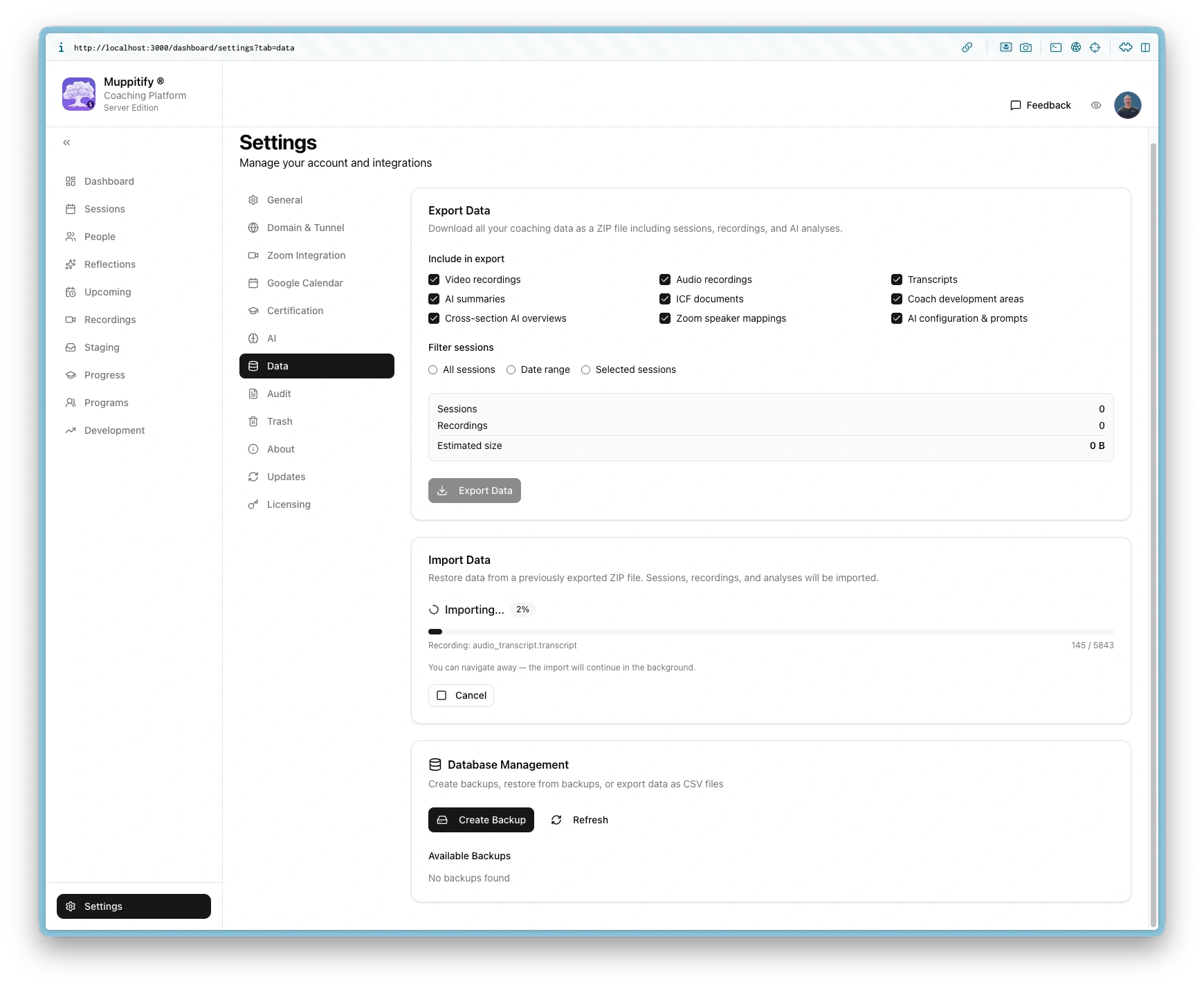The width and height of the screenshot is (1204, 988).
Task: Click the import progress bar
Action: pyautogui.click(x=770, y=632)
